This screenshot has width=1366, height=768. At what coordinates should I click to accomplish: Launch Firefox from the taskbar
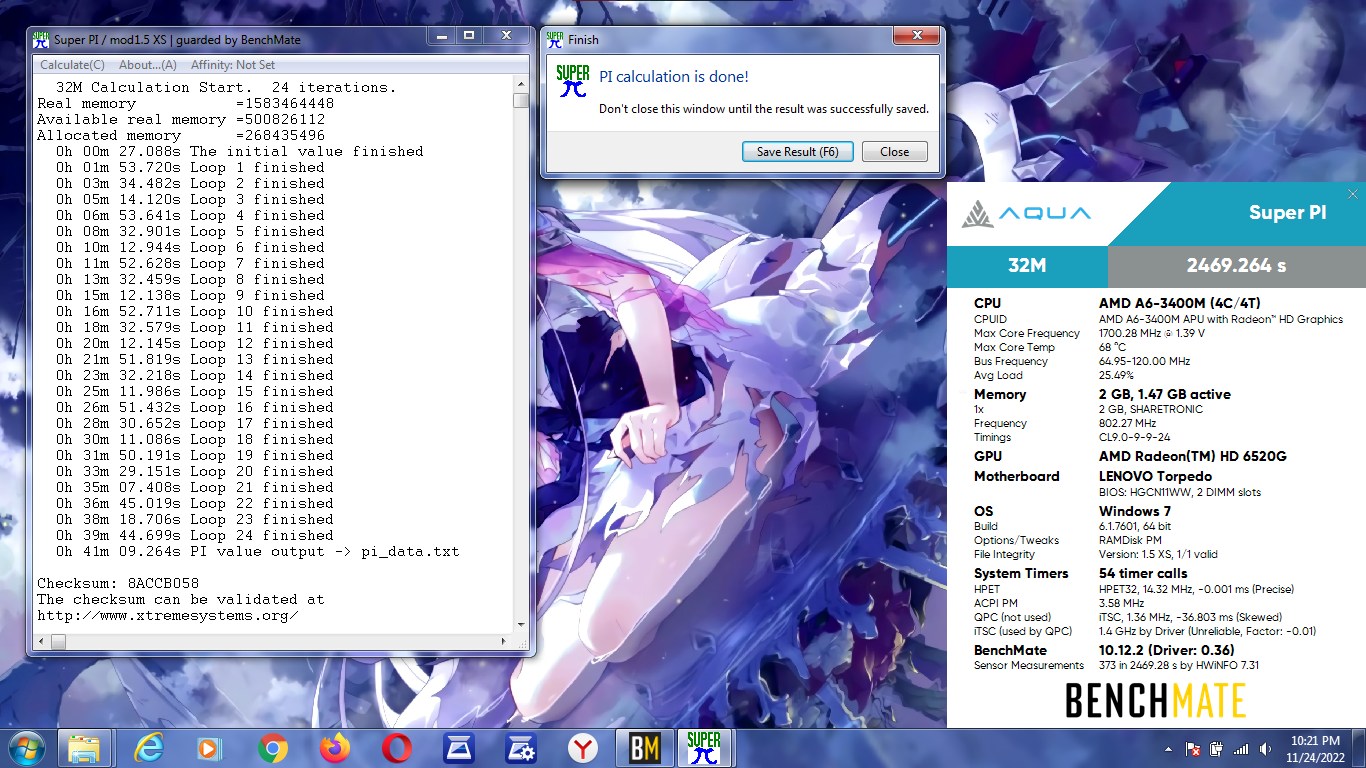click(x=335, y=748)
